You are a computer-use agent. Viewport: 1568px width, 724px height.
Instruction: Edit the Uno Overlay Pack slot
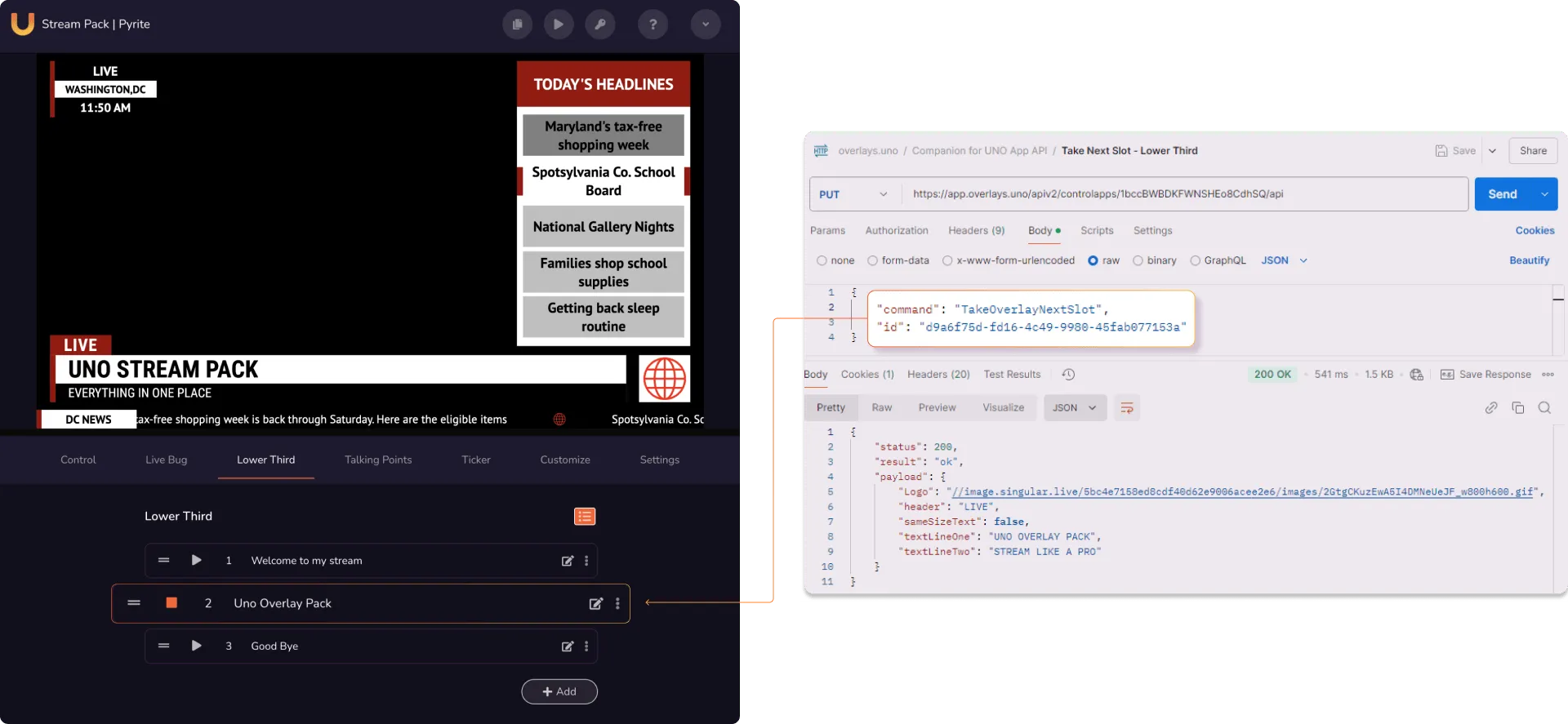[596, 603]
